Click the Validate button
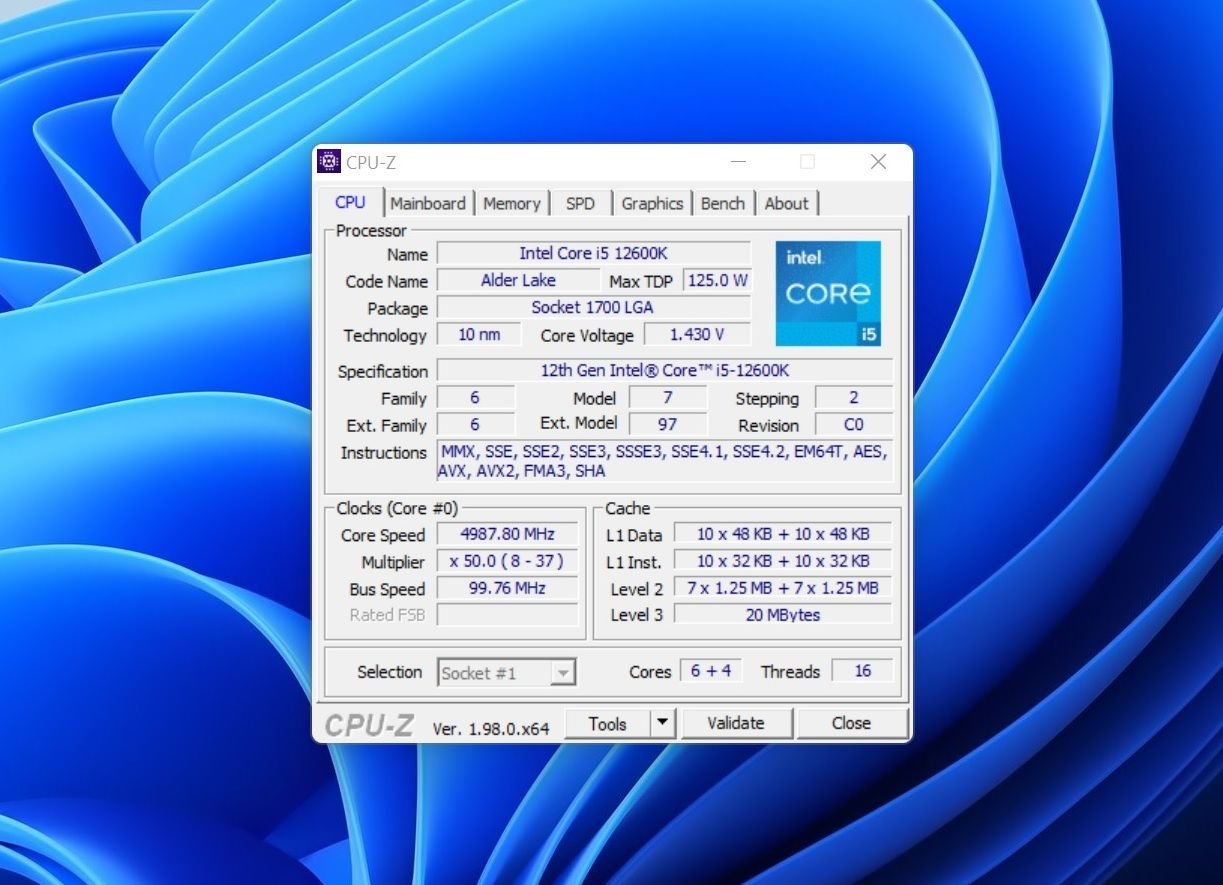Image resolution: width=1223 pixels, height=885 pixels. pyautogui.click(x=736, y=723)
